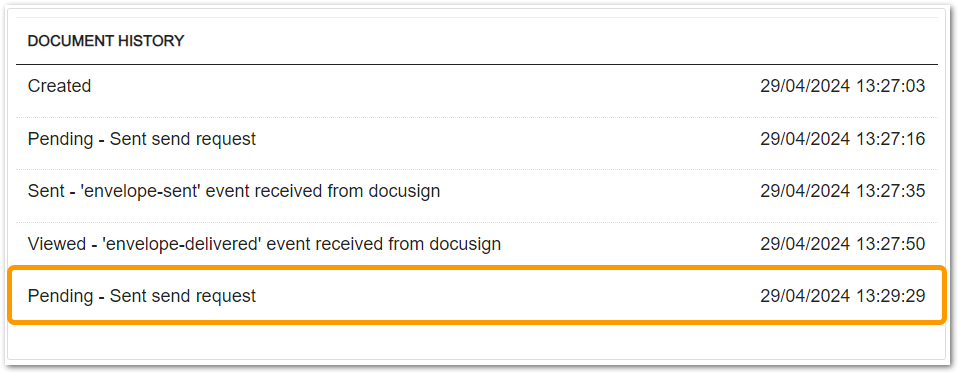Select the Created history entry
The image size is (959, 374).
click(x=476, y=86)
